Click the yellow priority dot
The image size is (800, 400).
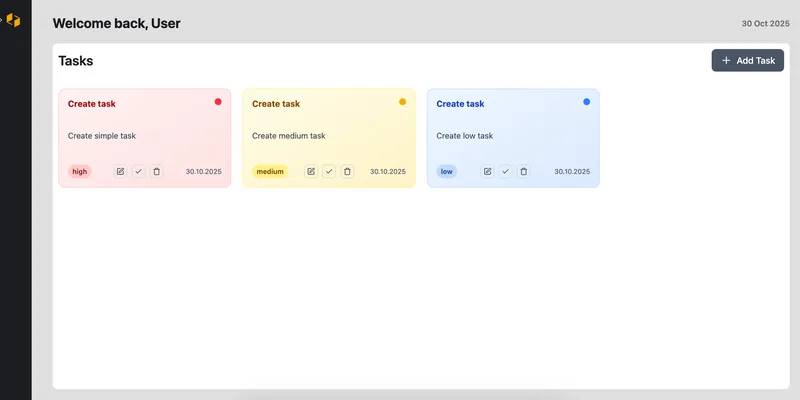pyautogui.click(x=403, y=102)
